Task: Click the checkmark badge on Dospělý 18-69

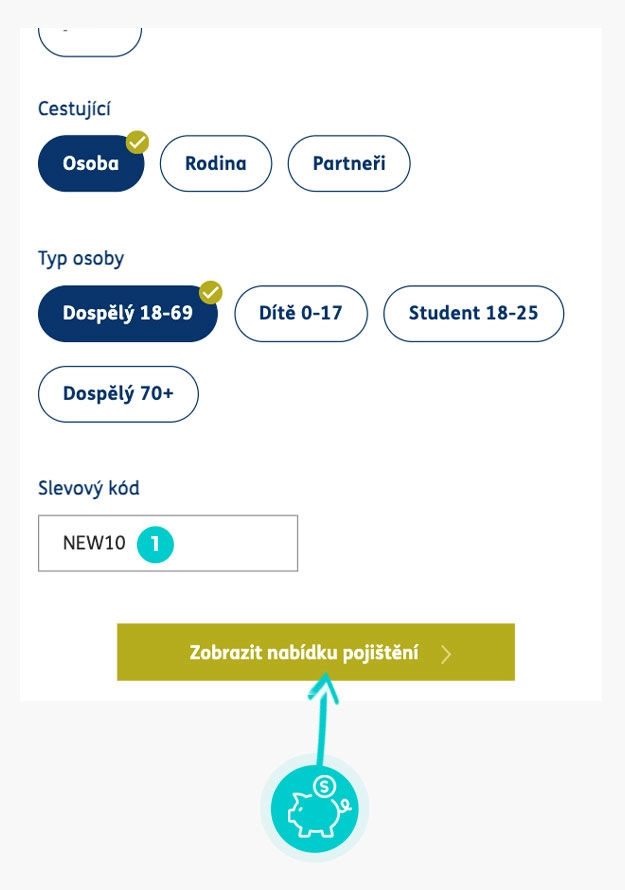Action: [210, 292]
